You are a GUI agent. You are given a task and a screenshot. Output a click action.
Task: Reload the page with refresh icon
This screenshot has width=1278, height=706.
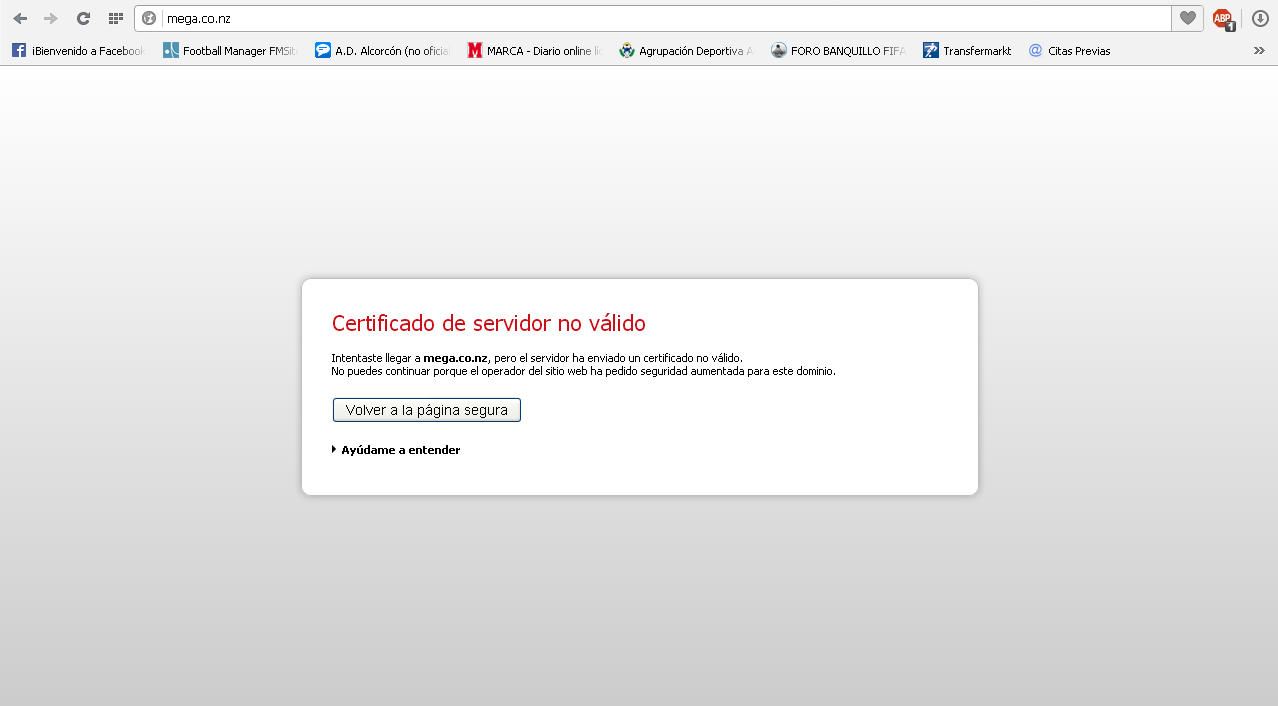coord(84,18)
